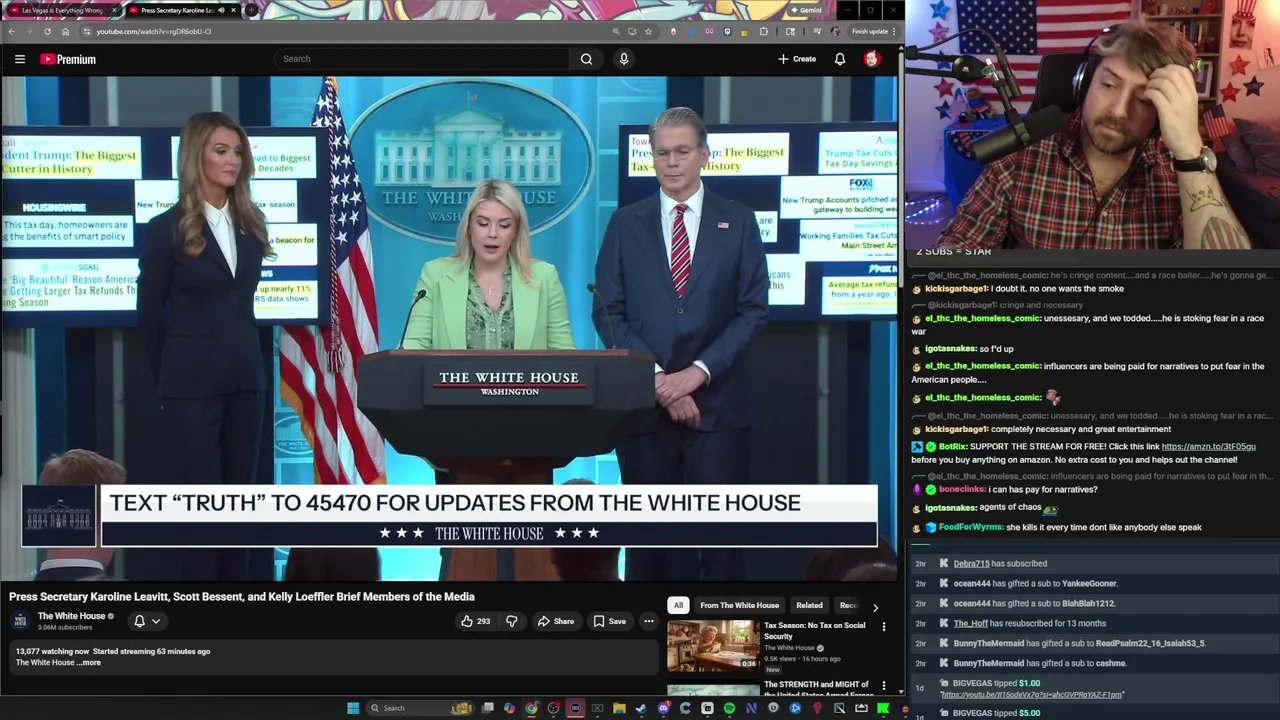Open Chrome menu via Finish update
This screenshot has height=720, width=1280.
coord(874,31)
